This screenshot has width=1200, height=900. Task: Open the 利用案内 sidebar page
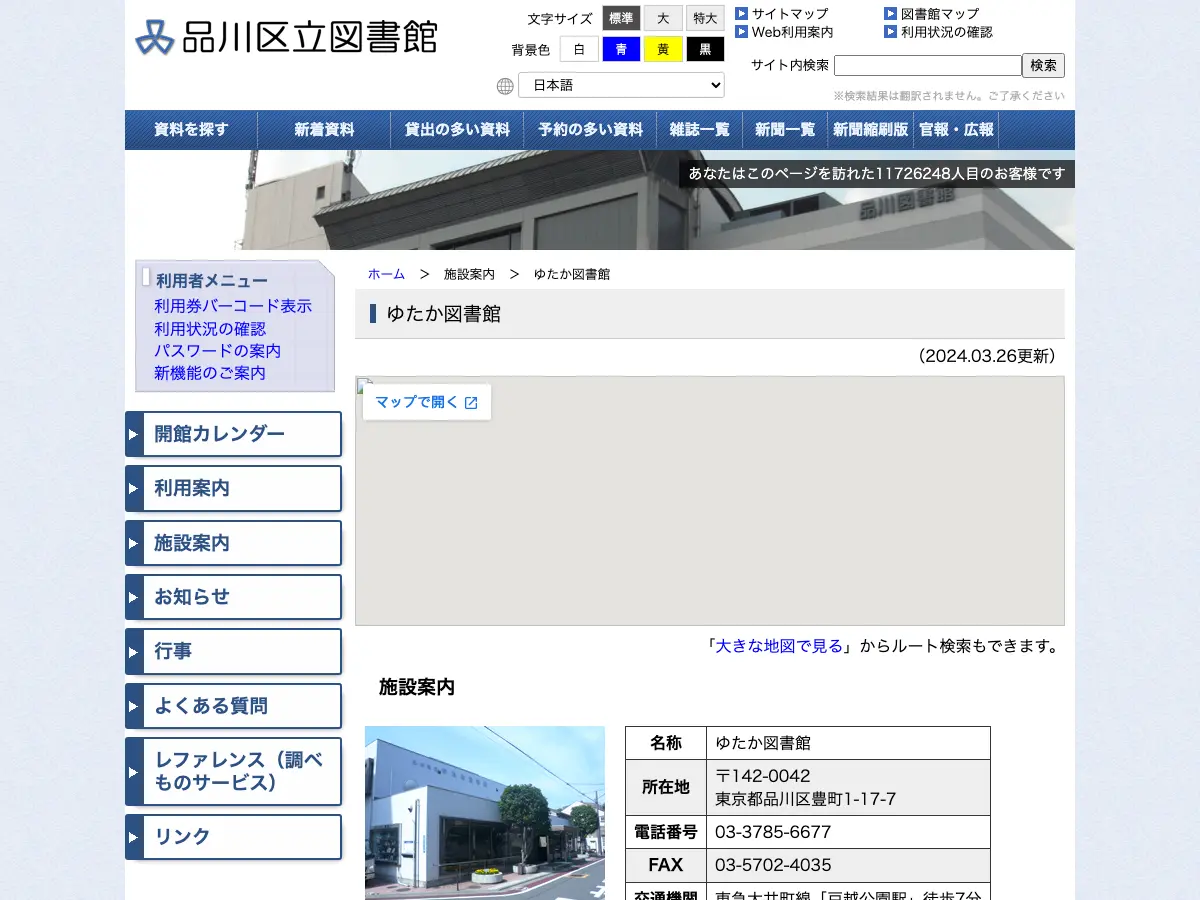coord(234,489)
